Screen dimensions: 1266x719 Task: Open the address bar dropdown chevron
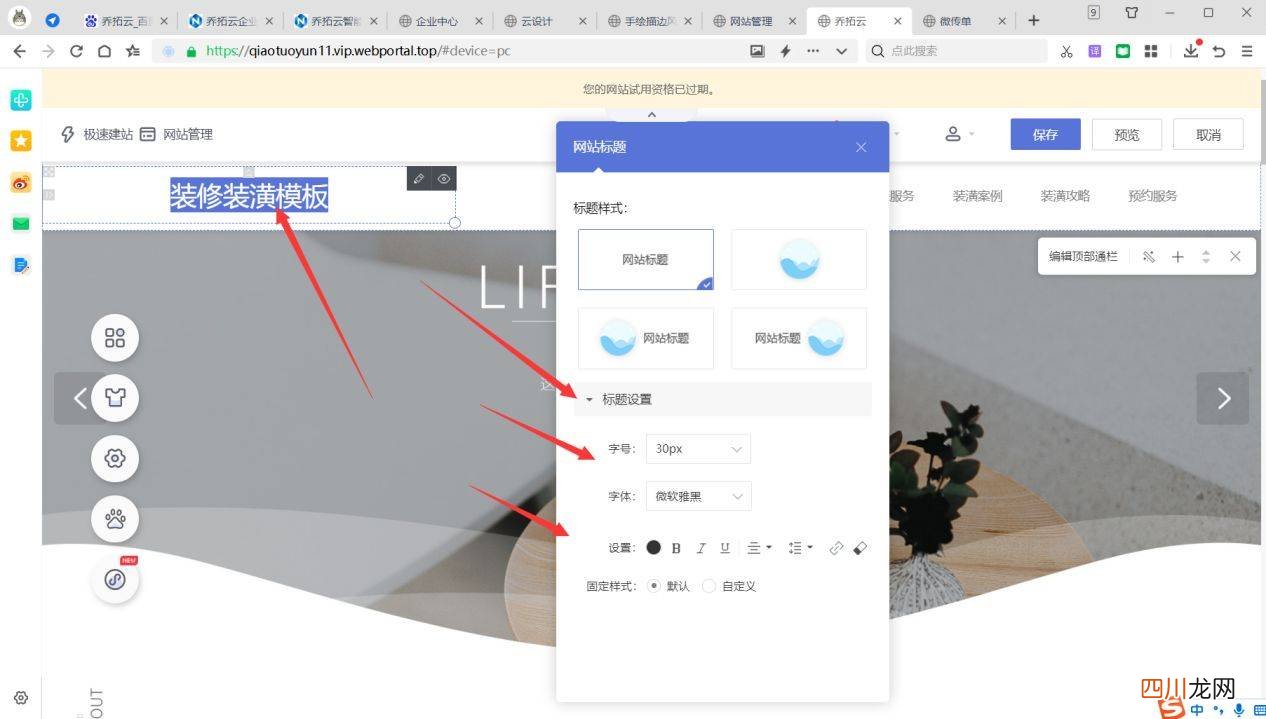coord(841,51)
